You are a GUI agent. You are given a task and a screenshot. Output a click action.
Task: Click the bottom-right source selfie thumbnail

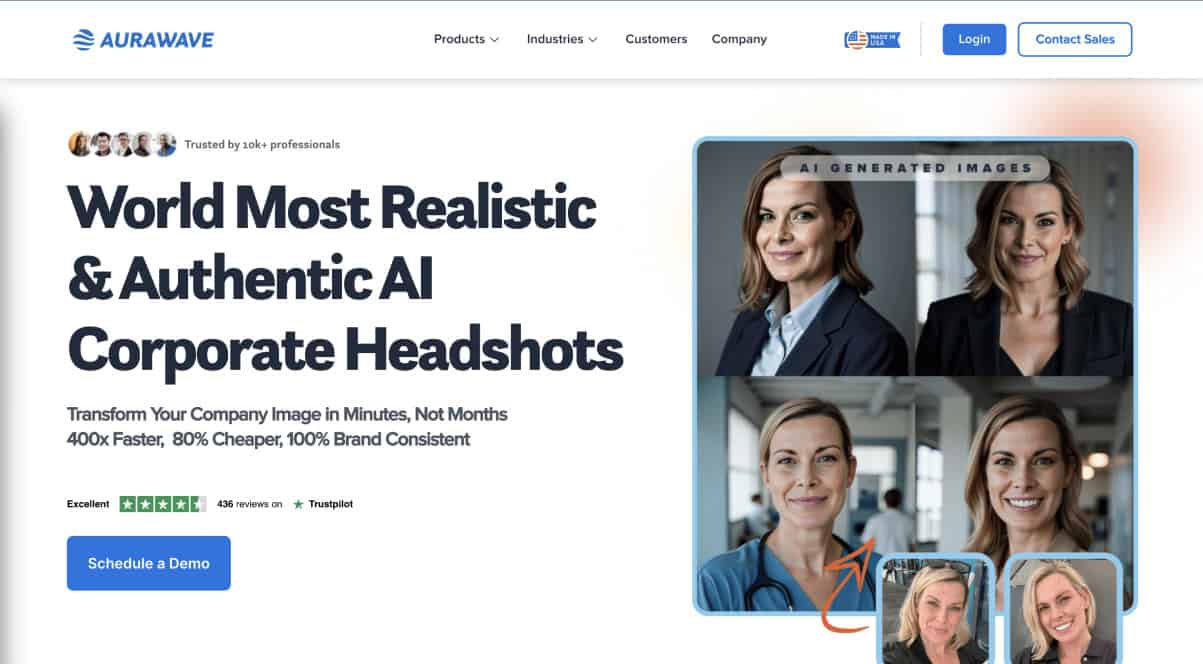1063,610
